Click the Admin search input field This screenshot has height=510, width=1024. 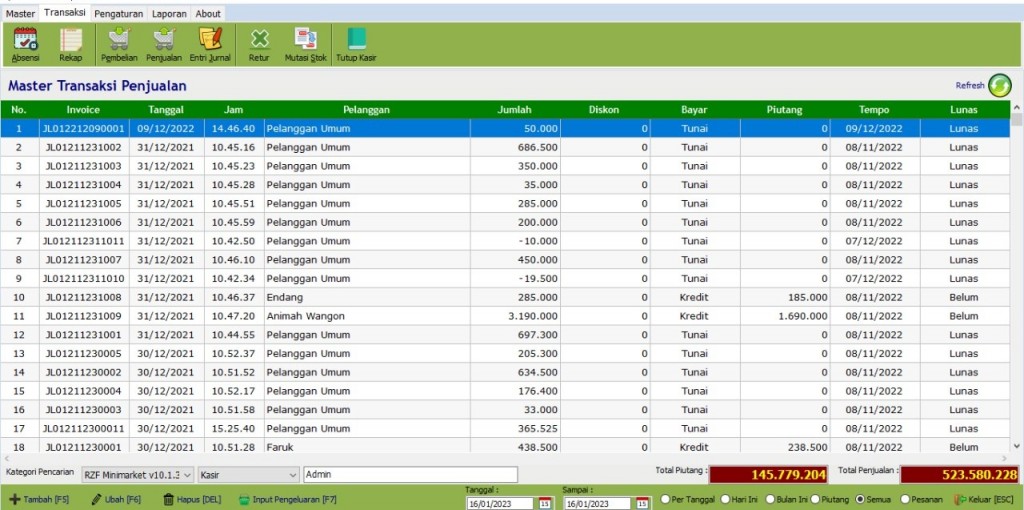click(411, 475)
